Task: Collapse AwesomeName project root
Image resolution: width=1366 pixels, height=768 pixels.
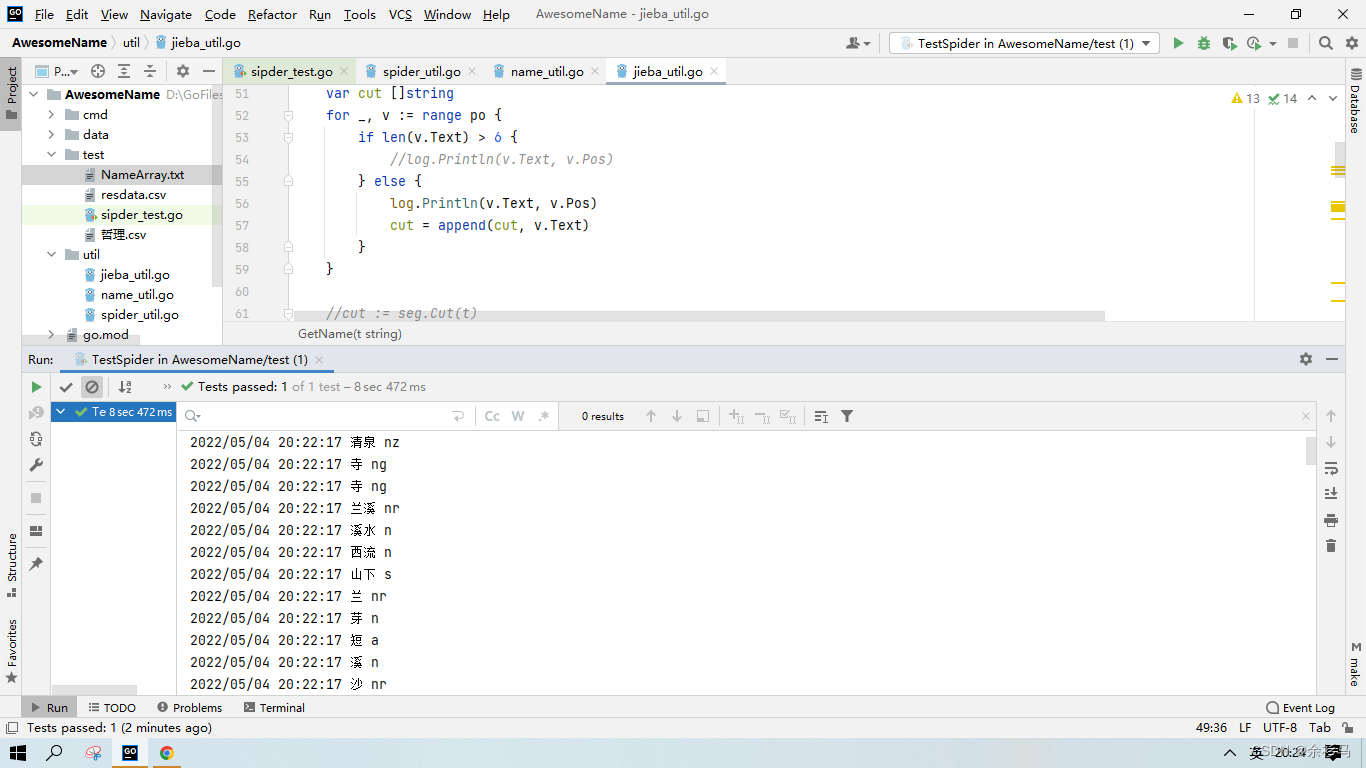Action: pos(33,95)
